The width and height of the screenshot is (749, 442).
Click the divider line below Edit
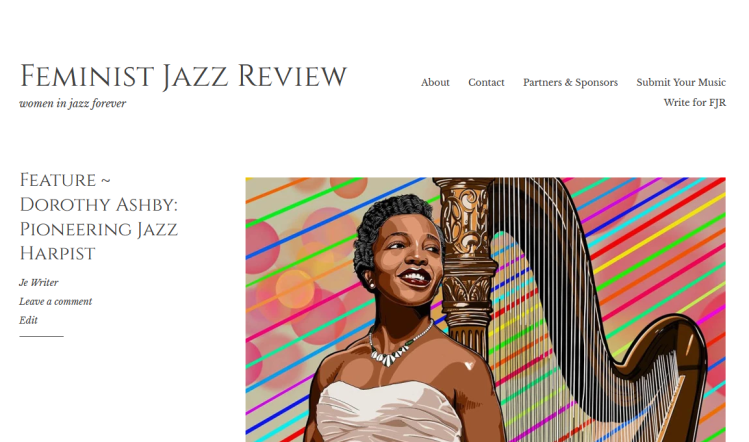(x=41, y=336)
